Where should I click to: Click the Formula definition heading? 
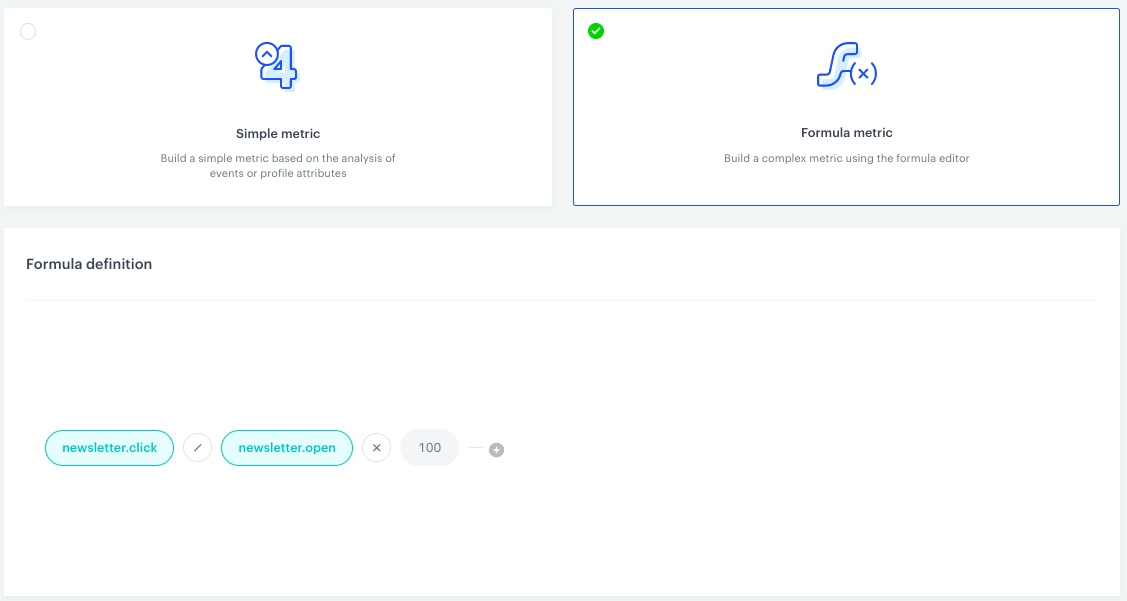coord(89,264)
